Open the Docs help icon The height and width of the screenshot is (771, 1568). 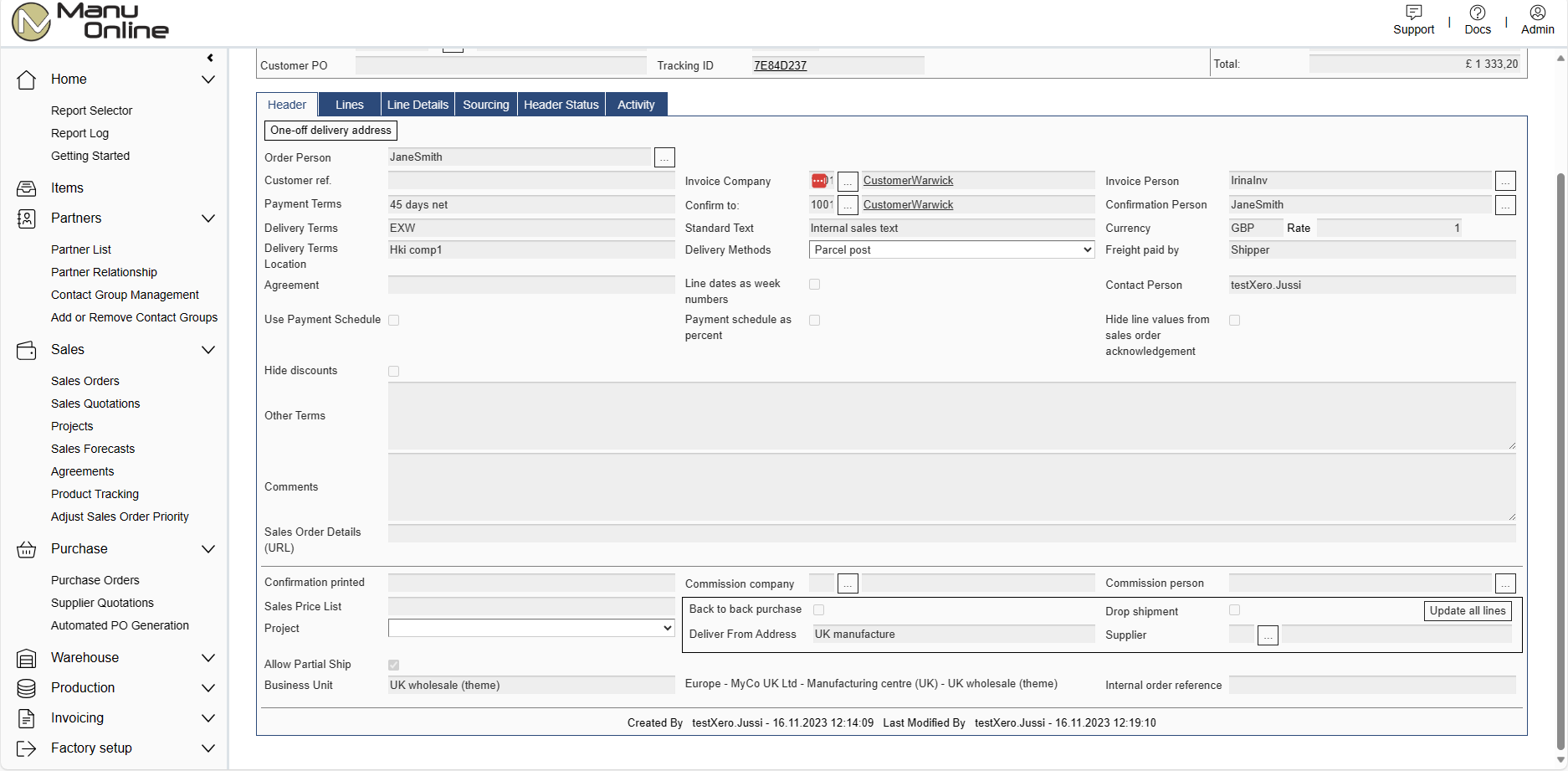(1477, 13)
